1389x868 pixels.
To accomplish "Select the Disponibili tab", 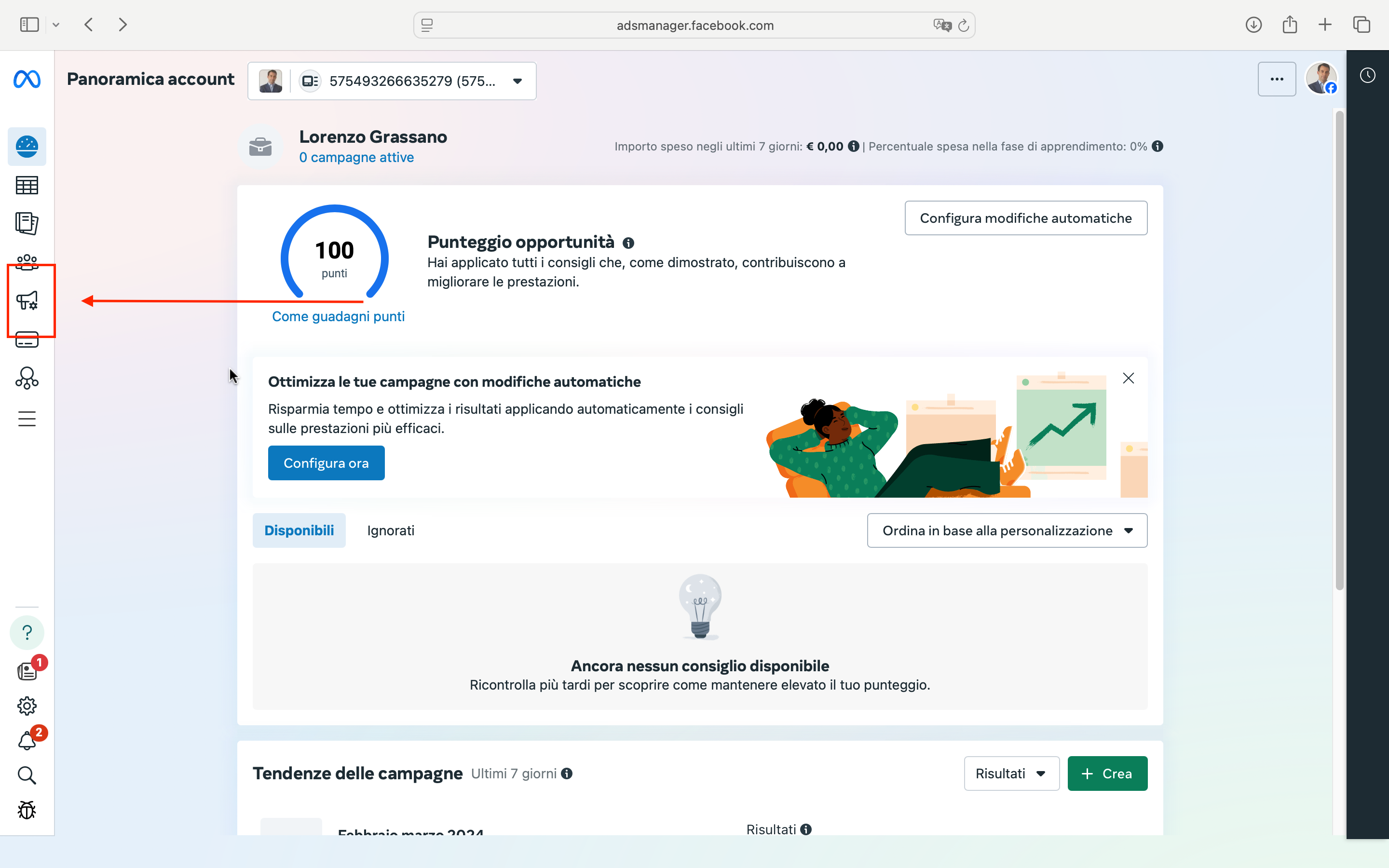I will [x=299, y=530].
